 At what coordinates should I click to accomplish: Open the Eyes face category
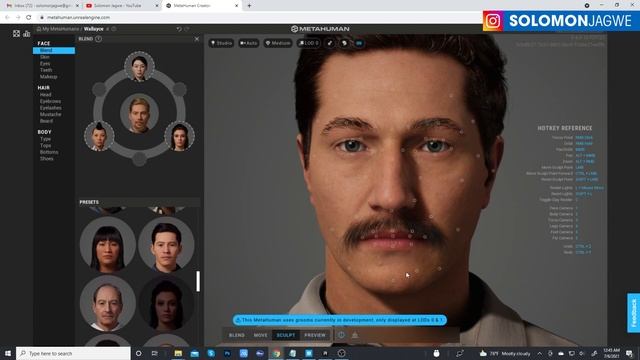[x=45, y=64]
